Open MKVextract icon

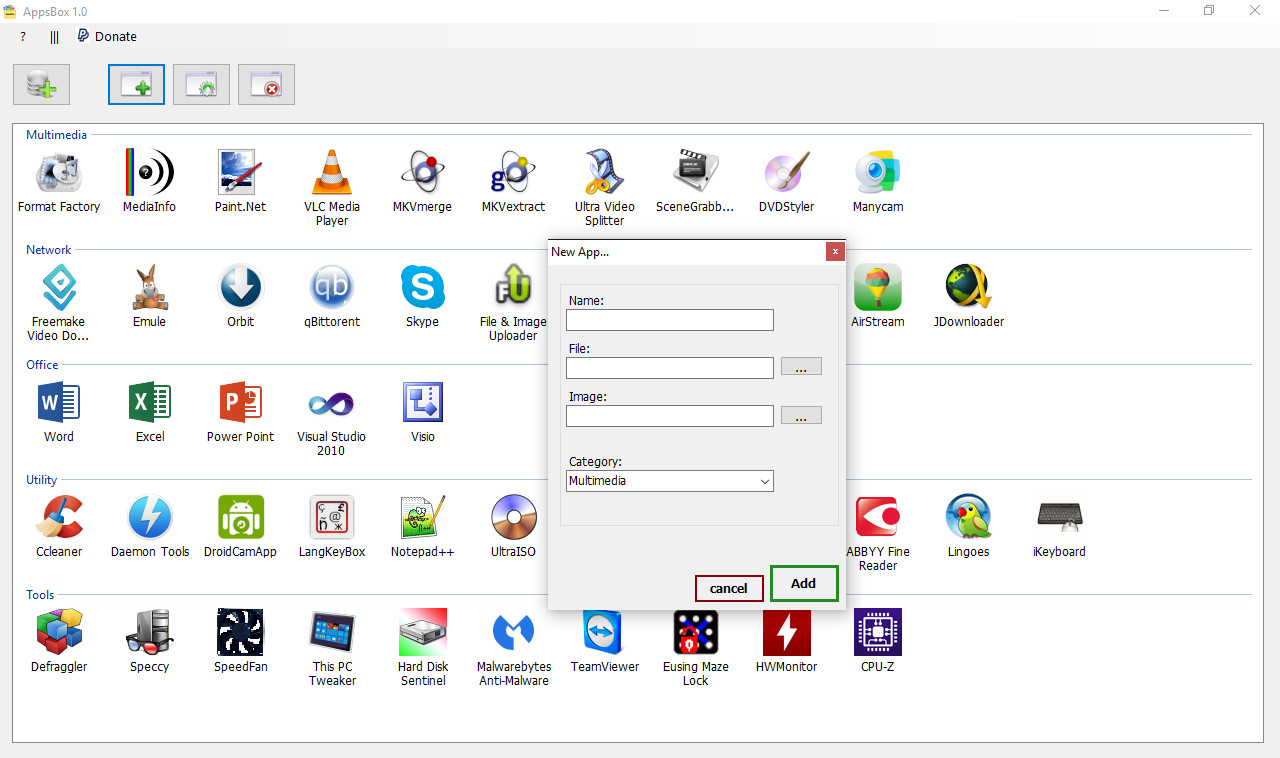pos(513,173)
